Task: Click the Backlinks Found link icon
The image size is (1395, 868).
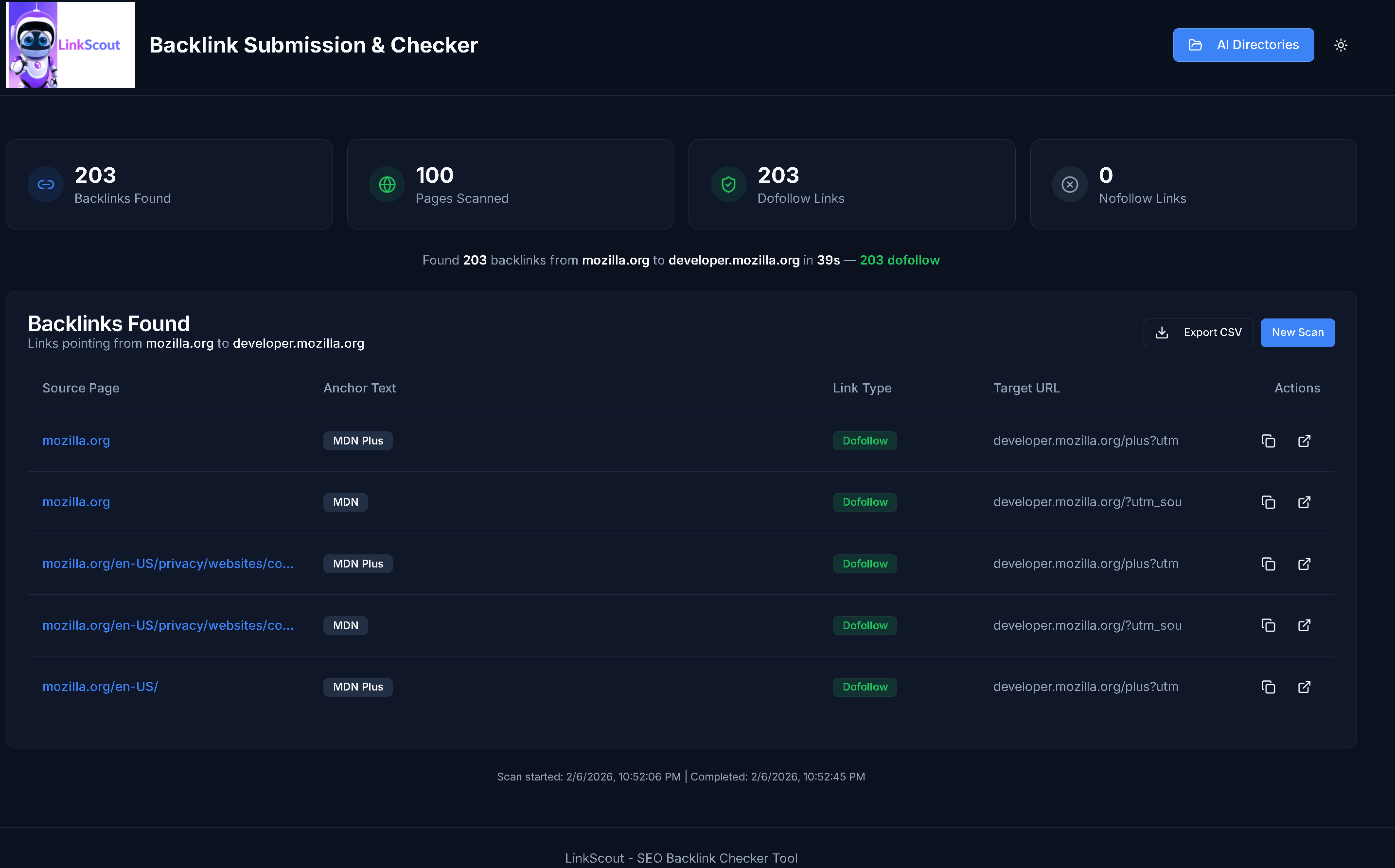Action: (x=45, y=184)
